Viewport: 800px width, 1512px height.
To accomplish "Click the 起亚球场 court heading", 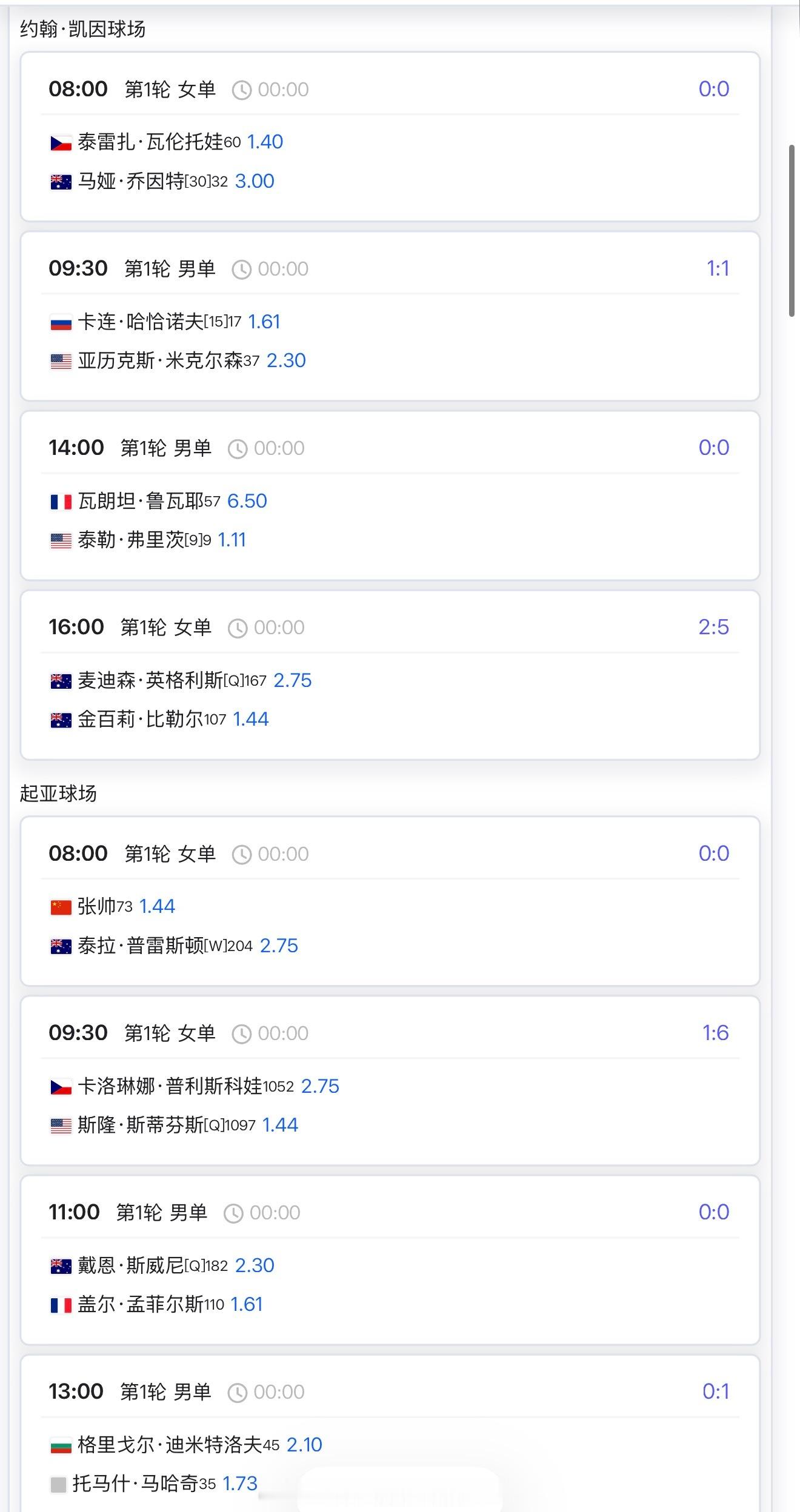I will pyautogui.click(x=58, y=794).
